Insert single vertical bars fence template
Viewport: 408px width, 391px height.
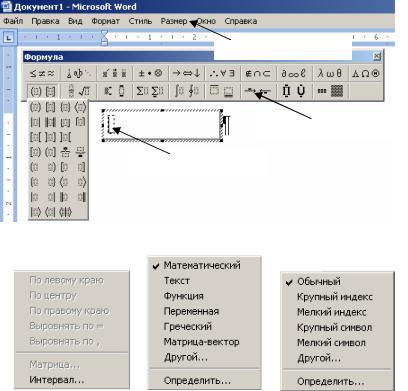pyautogui.click(x=35, y=122)
